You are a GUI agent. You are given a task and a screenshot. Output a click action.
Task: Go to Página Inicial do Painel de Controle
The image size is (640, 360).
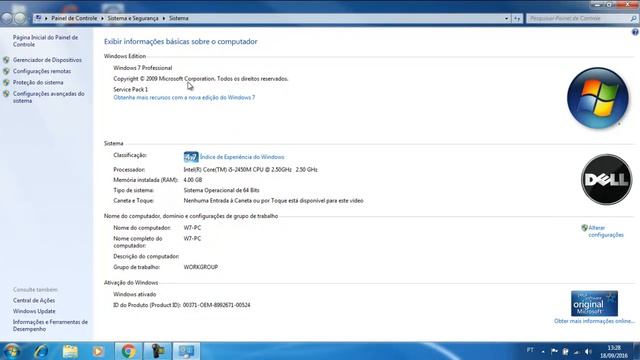tap(45, 41)
